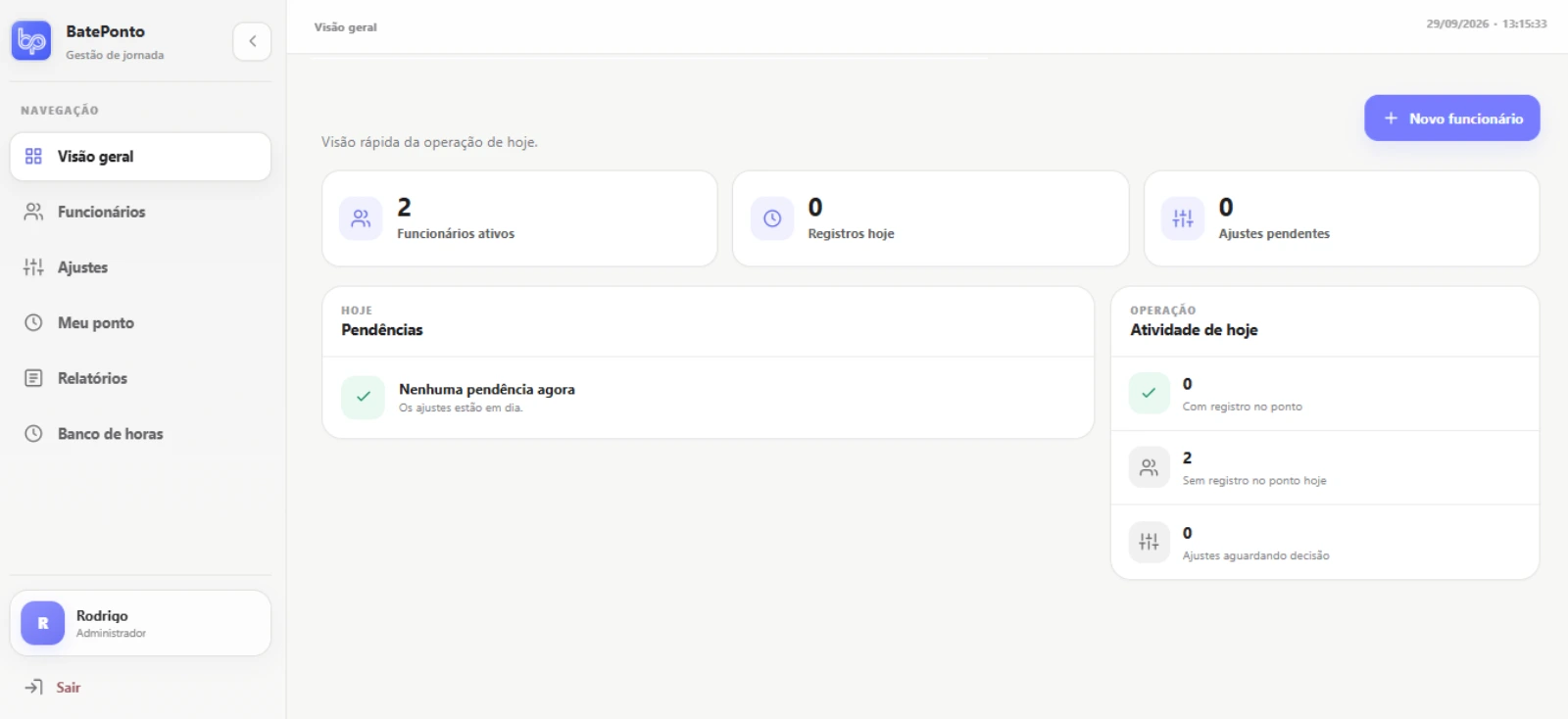Click the Rodrigo avatar with letter R
Viewport: 1568px width, 719px height.
(x=43, y=623)
